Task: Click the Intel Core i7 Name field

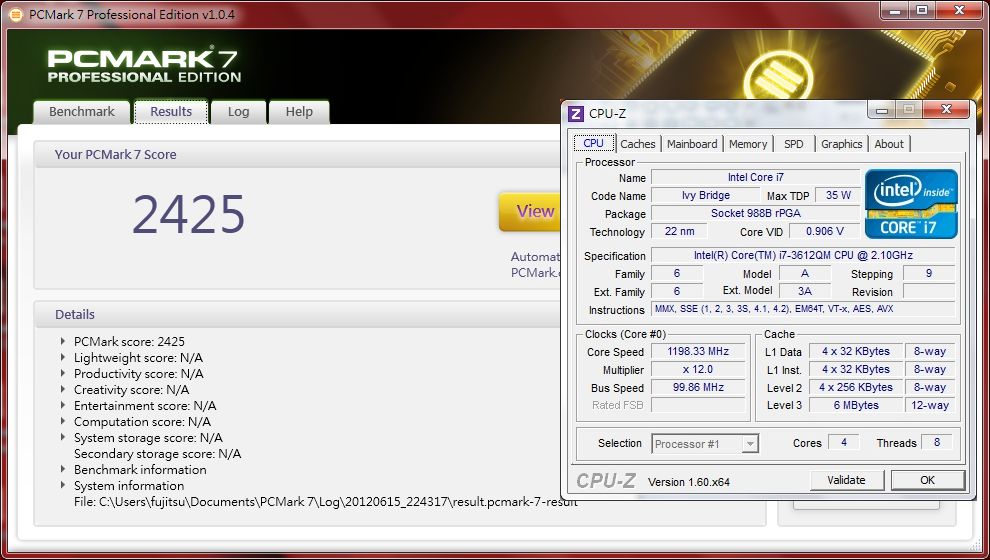Action: coord(756,177)
